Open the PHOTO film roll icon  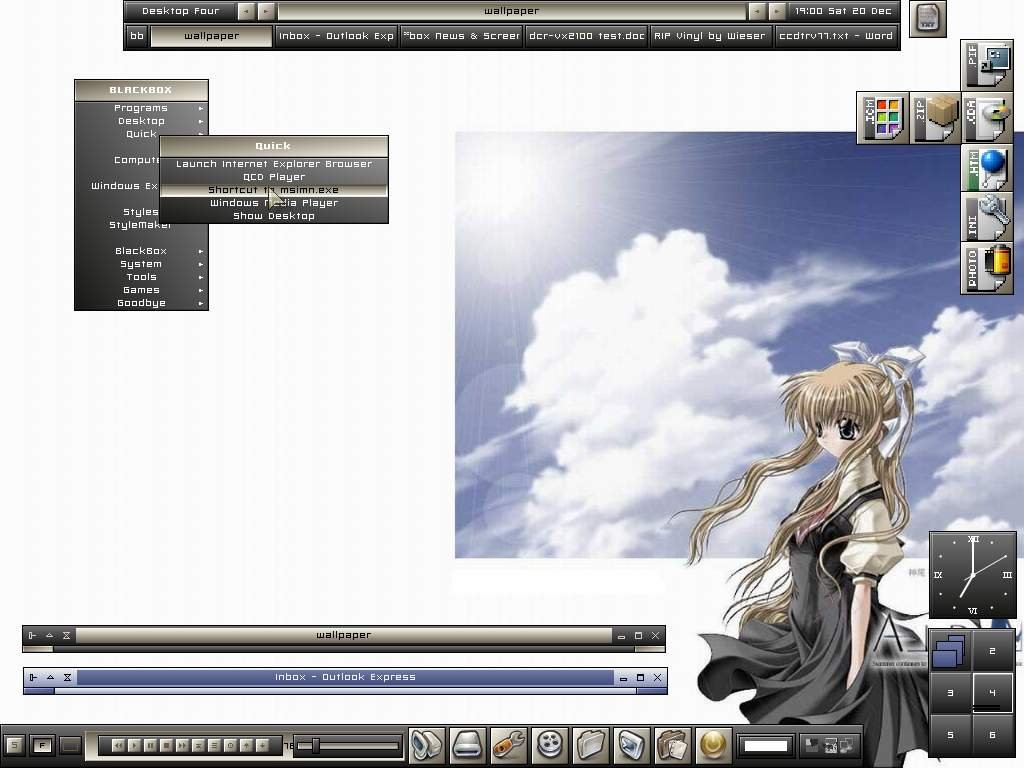click(x=987, y=268)
